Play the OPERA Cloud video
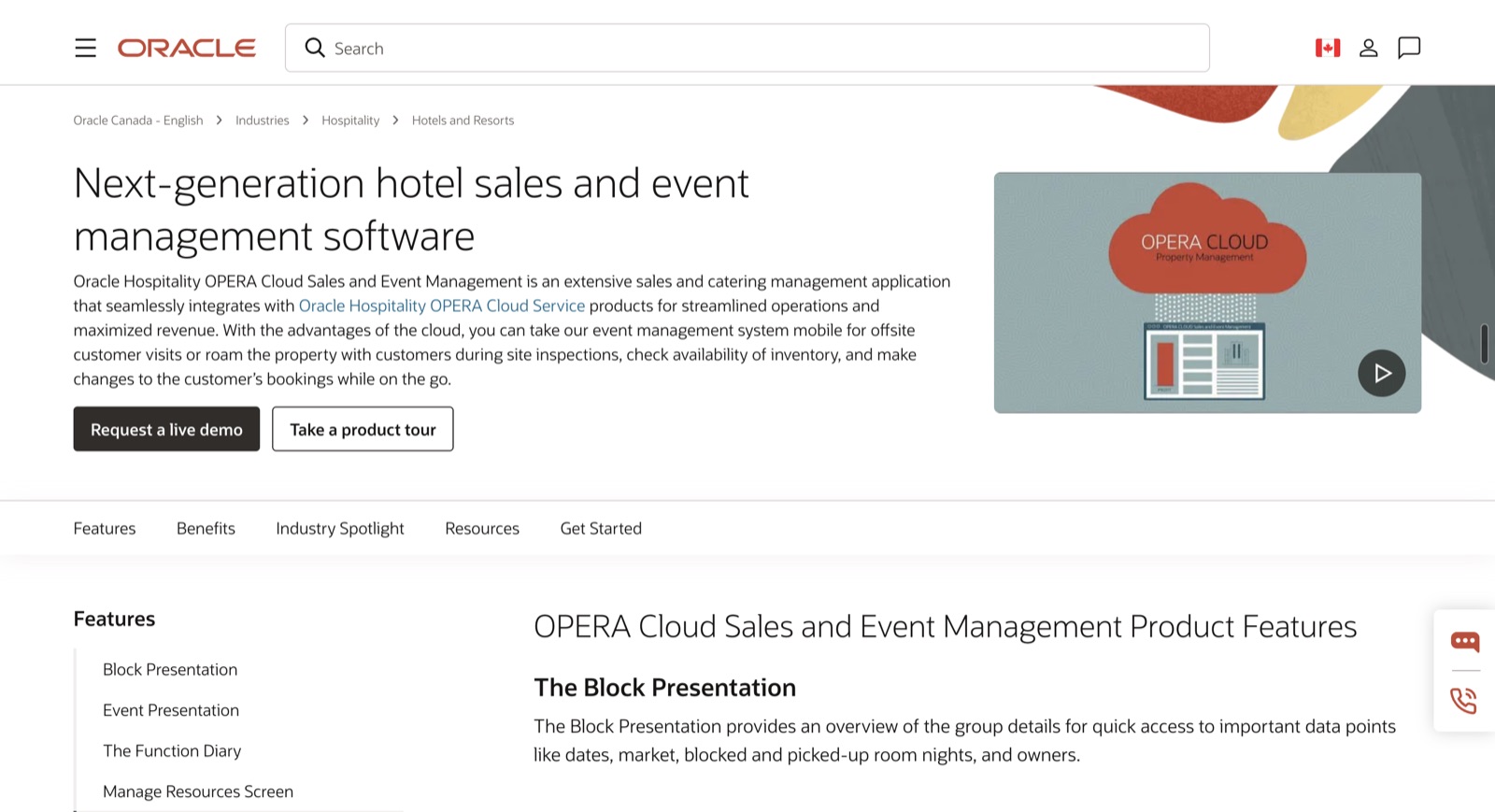The height and width of the screenshot is (812, 1495). coord(1382,373)
